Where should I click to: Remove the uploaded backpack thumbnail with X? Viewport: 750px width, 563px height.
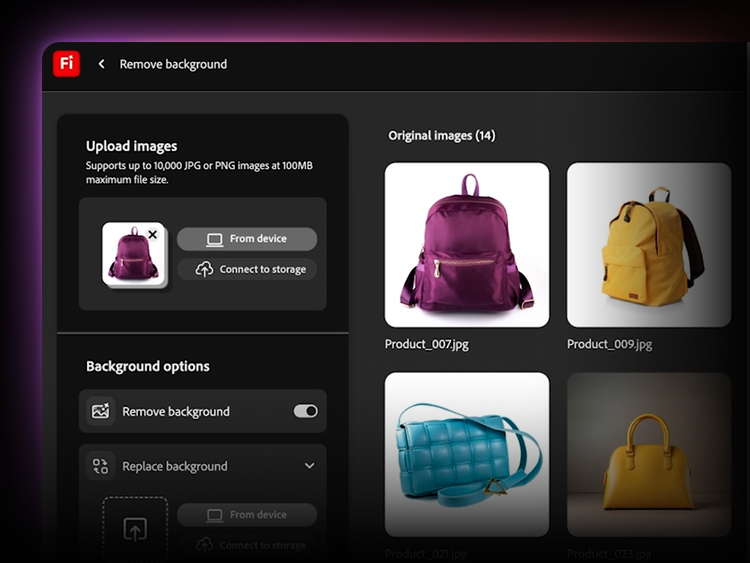click(x=152, y=234)
